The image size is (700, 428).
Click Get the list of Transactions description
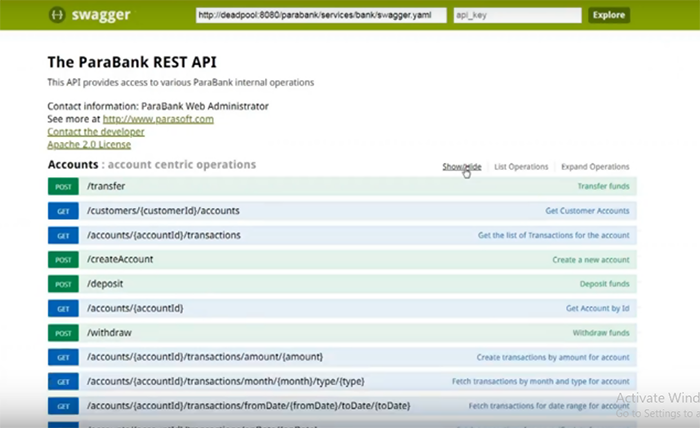click(554, 235)
